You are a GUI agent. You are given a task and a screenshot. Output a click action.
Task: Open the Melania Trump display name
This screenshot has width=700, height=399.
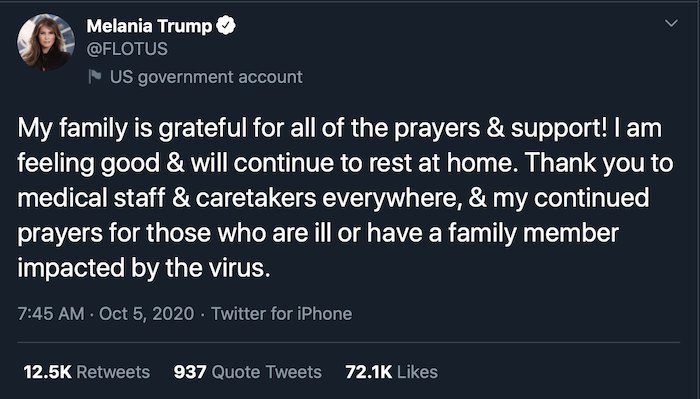click(149, 26)
